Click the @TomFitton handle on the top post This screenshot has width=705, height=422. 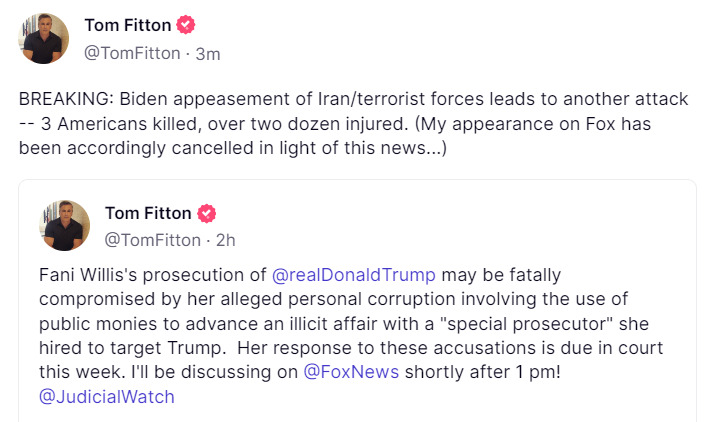pos(132,53)
